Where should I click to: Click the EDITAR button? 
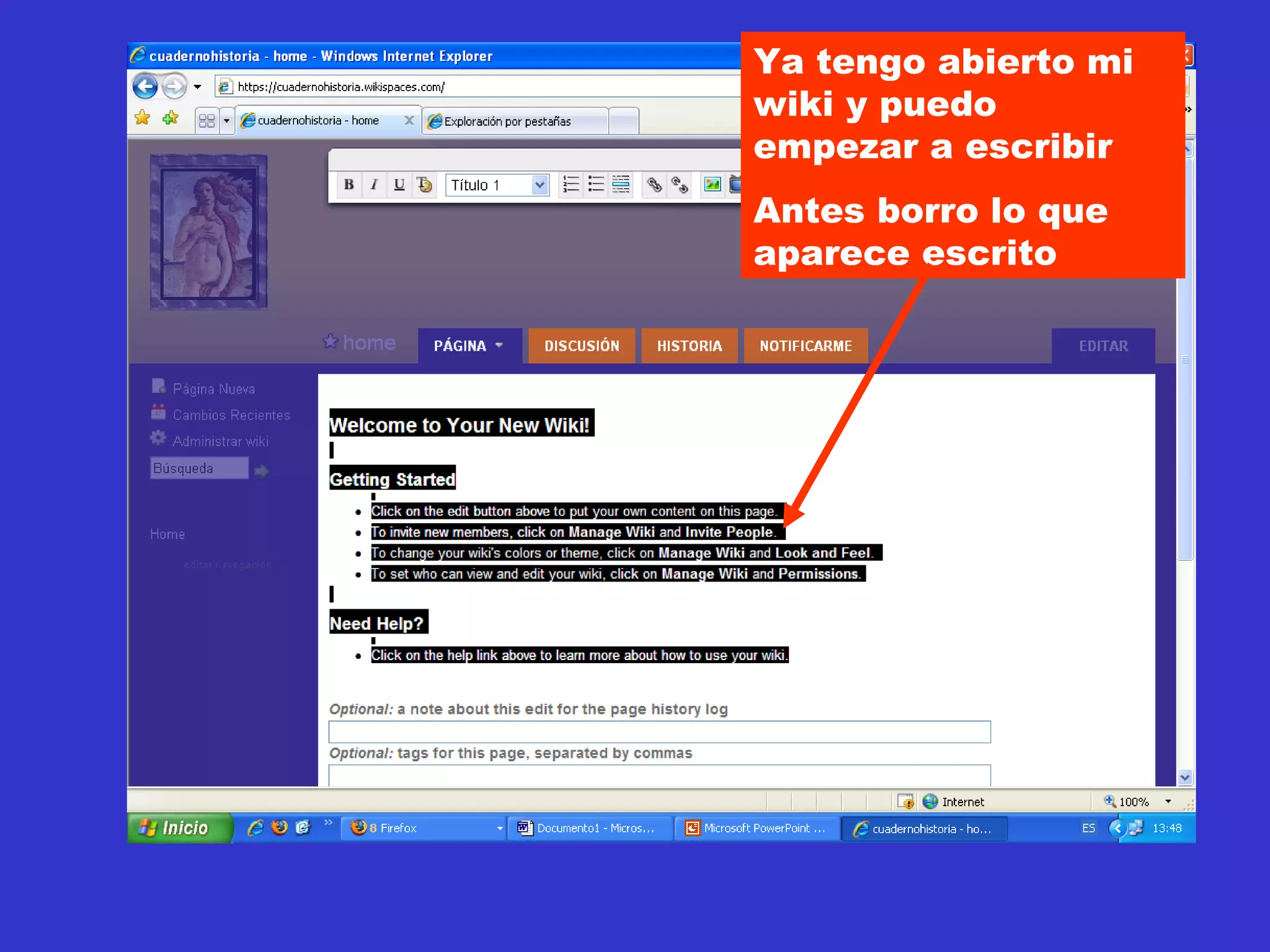1103,346
